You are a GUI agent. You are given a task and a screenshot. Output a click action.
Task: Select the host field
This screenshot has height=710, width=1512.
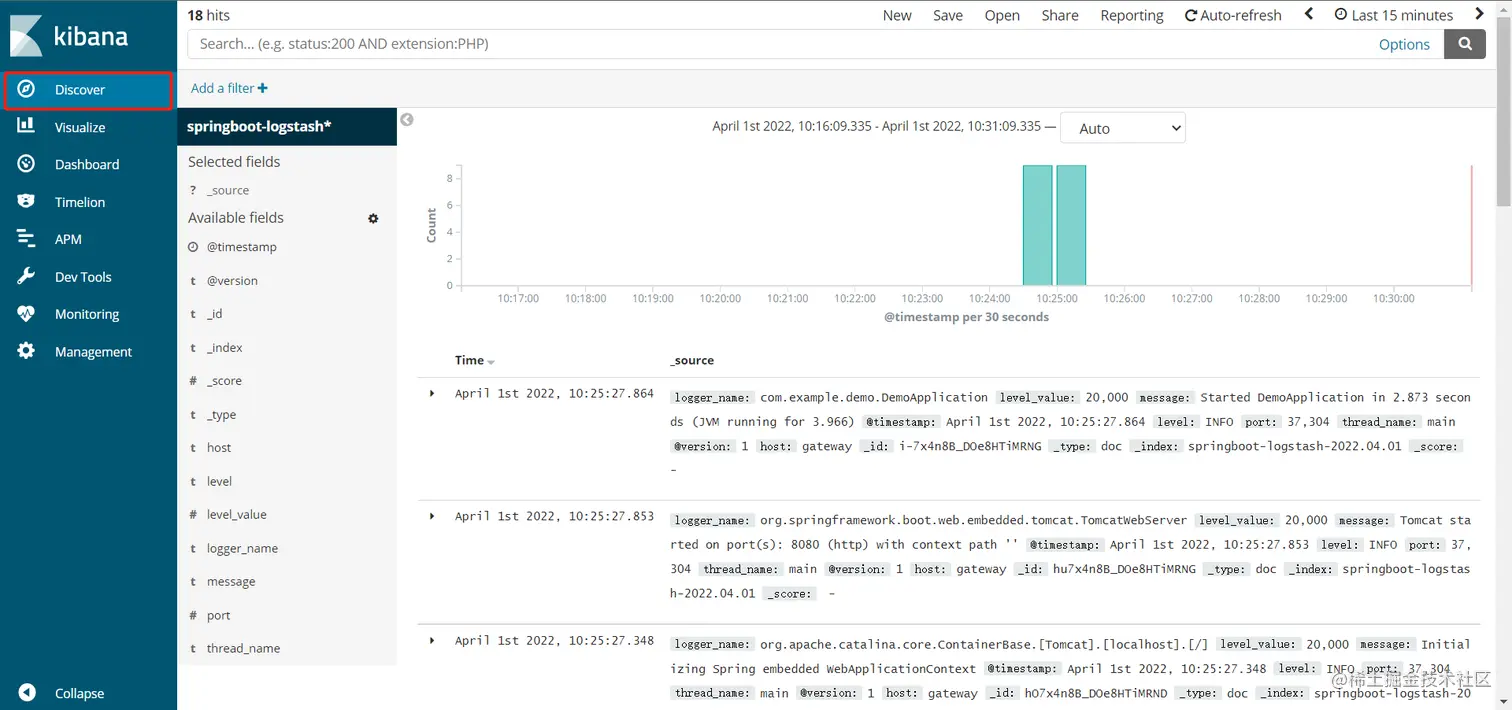coord(219,448)
